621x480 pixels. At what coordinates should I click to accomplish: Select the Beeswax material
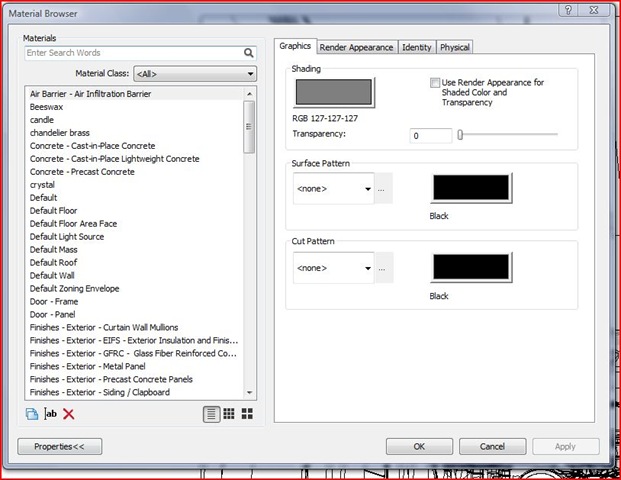pos(135,107)
